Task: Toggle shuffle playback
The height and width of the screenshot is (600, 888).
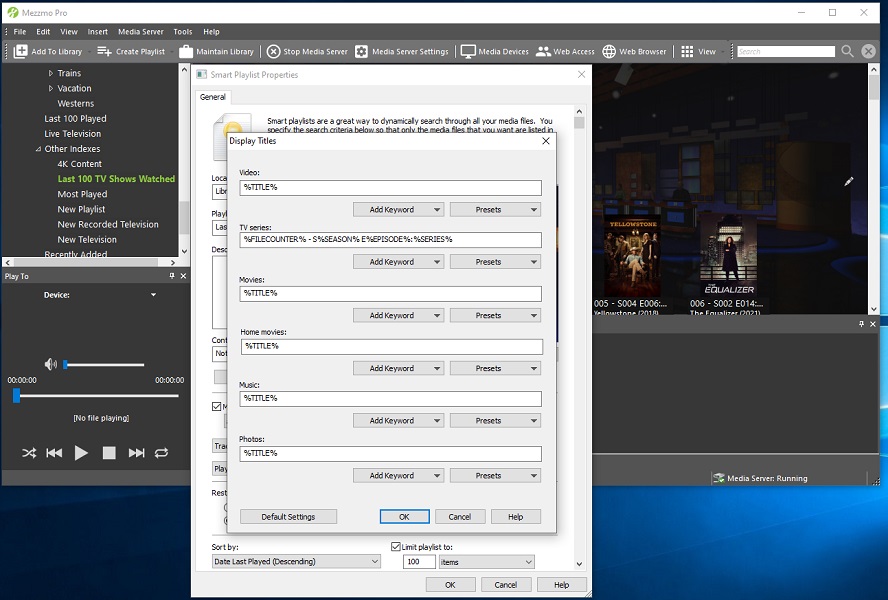Action: click(29, 453)
